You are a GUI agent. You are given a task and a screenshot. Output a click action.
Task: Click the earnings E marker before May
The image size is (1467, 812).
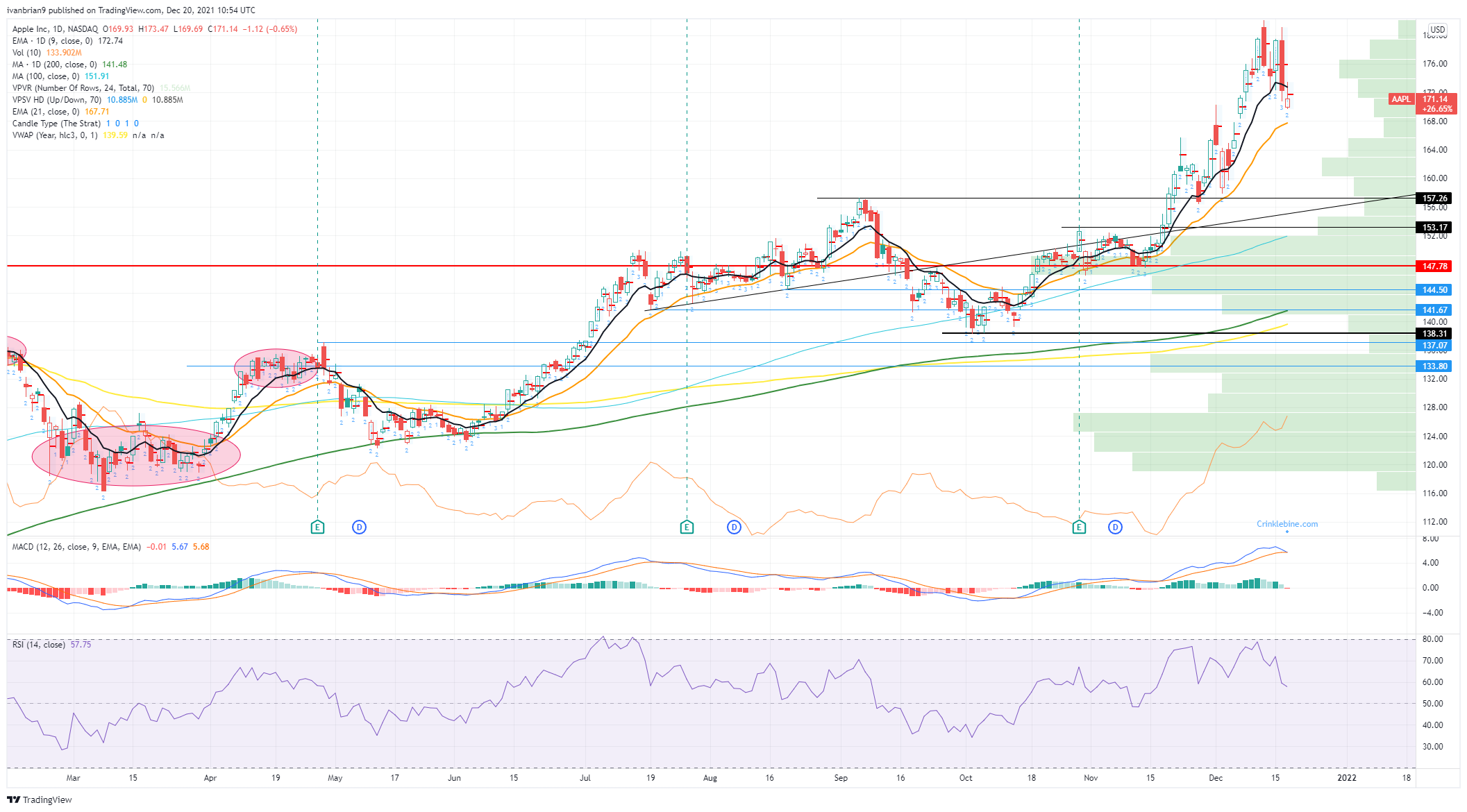[317, 527]
